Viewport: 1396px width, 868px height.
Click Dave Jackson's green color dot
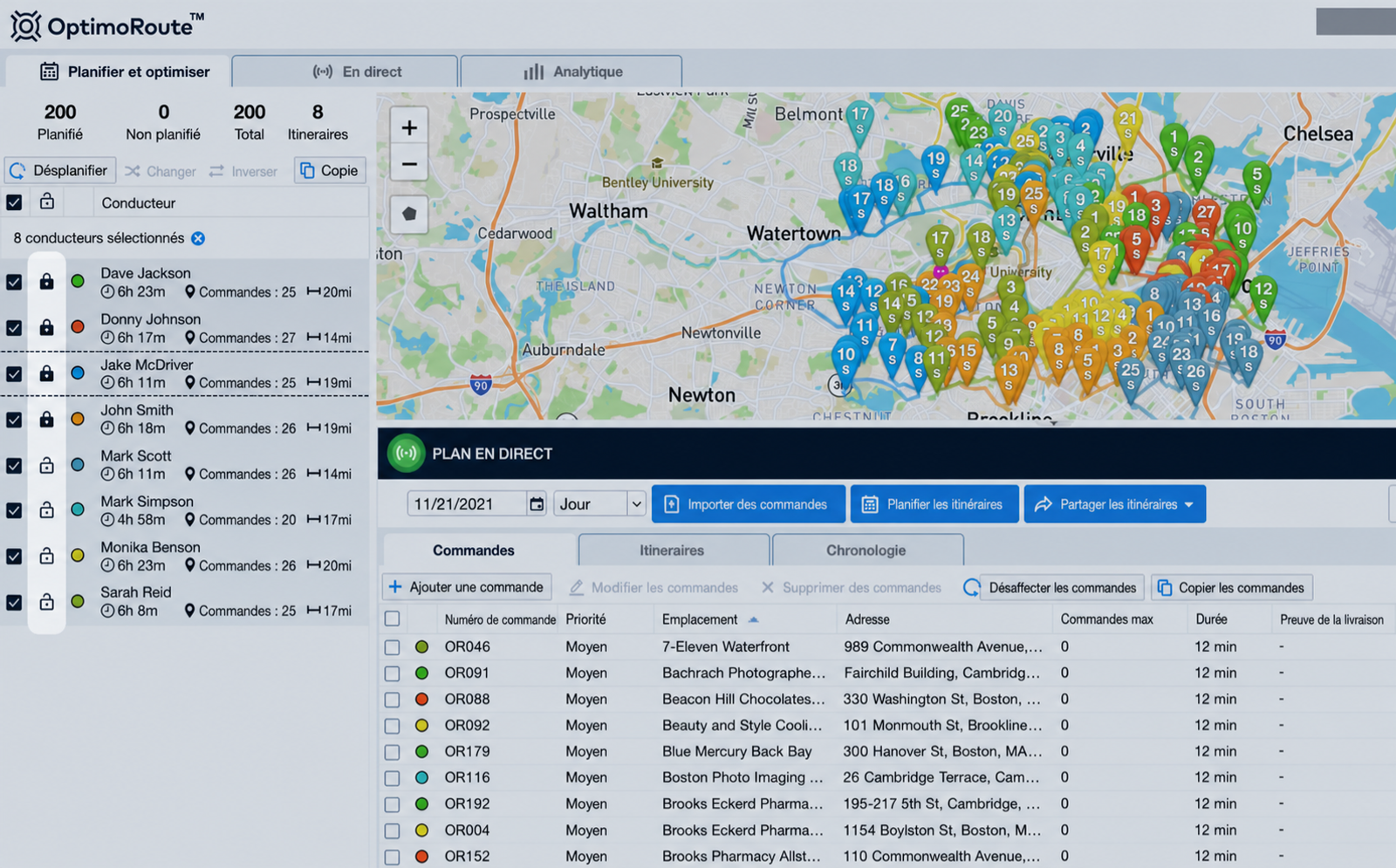point(78,281)
